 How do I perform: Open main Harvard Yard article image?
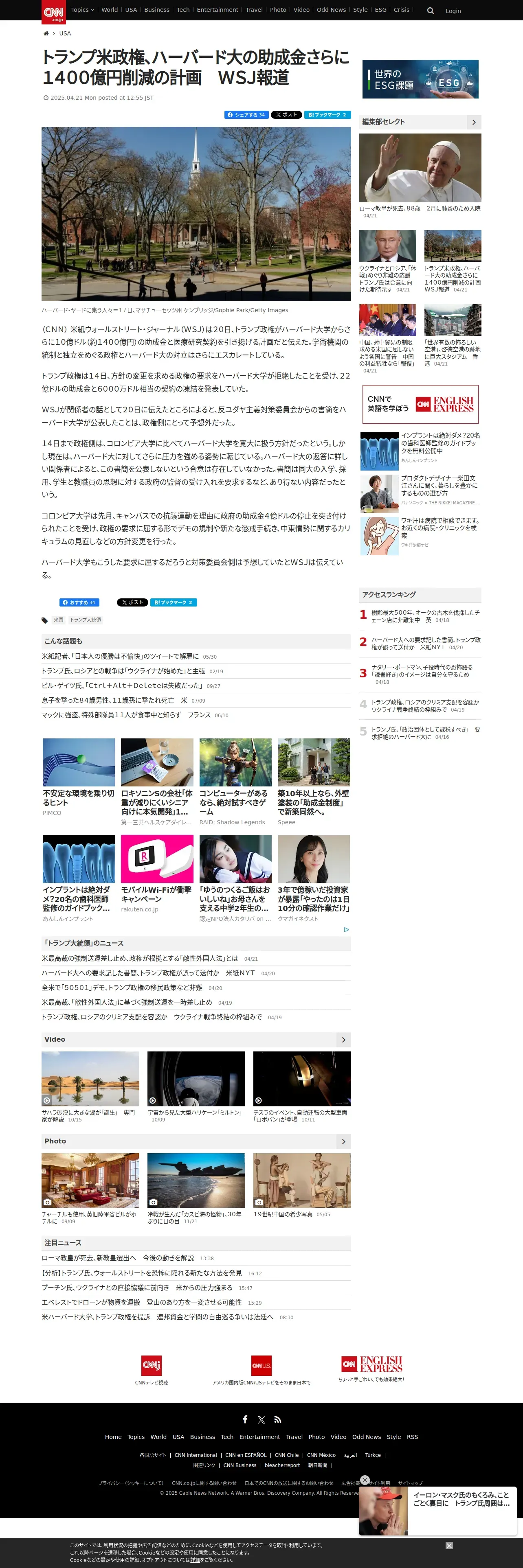point(196,214)
